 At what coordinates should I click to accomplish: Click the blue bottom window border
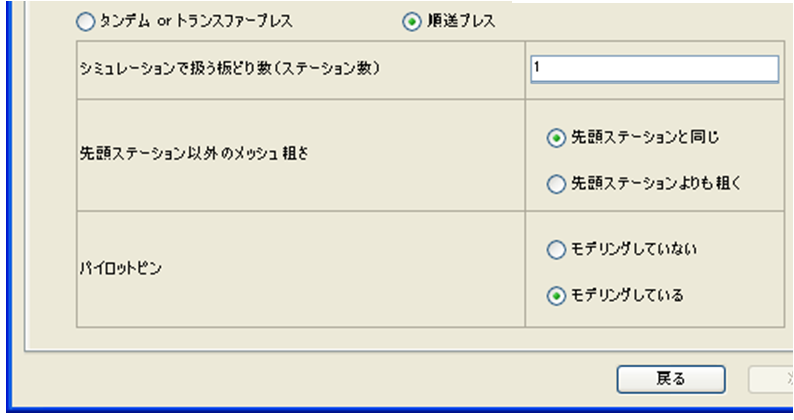(x=400, y=409)
